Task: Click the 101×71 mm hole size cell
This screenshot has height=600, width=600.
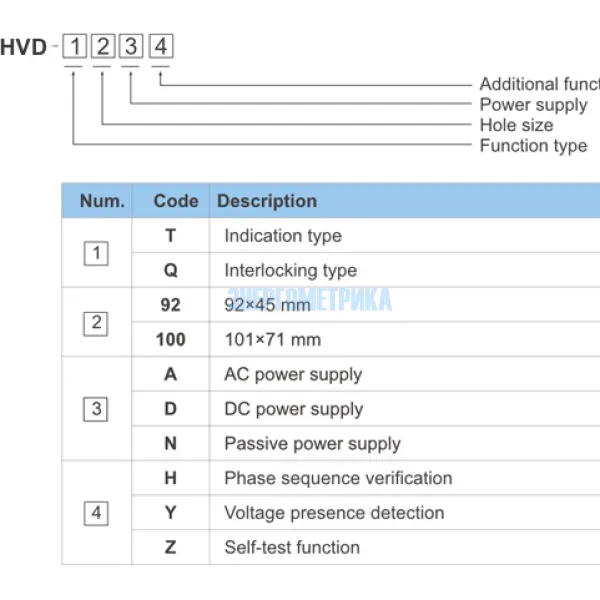Action: pos(272,339)
